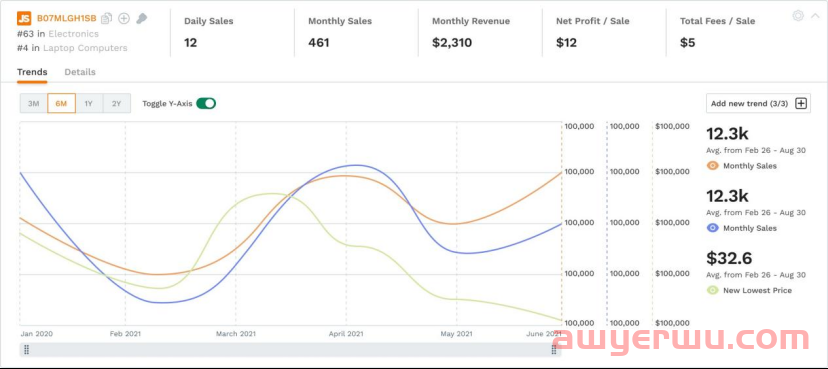Image resolution: width=828 pixels, height=369 pixels.
Task: Hide the orange Monthly Sales trend line
Action: tap(712, 166)
